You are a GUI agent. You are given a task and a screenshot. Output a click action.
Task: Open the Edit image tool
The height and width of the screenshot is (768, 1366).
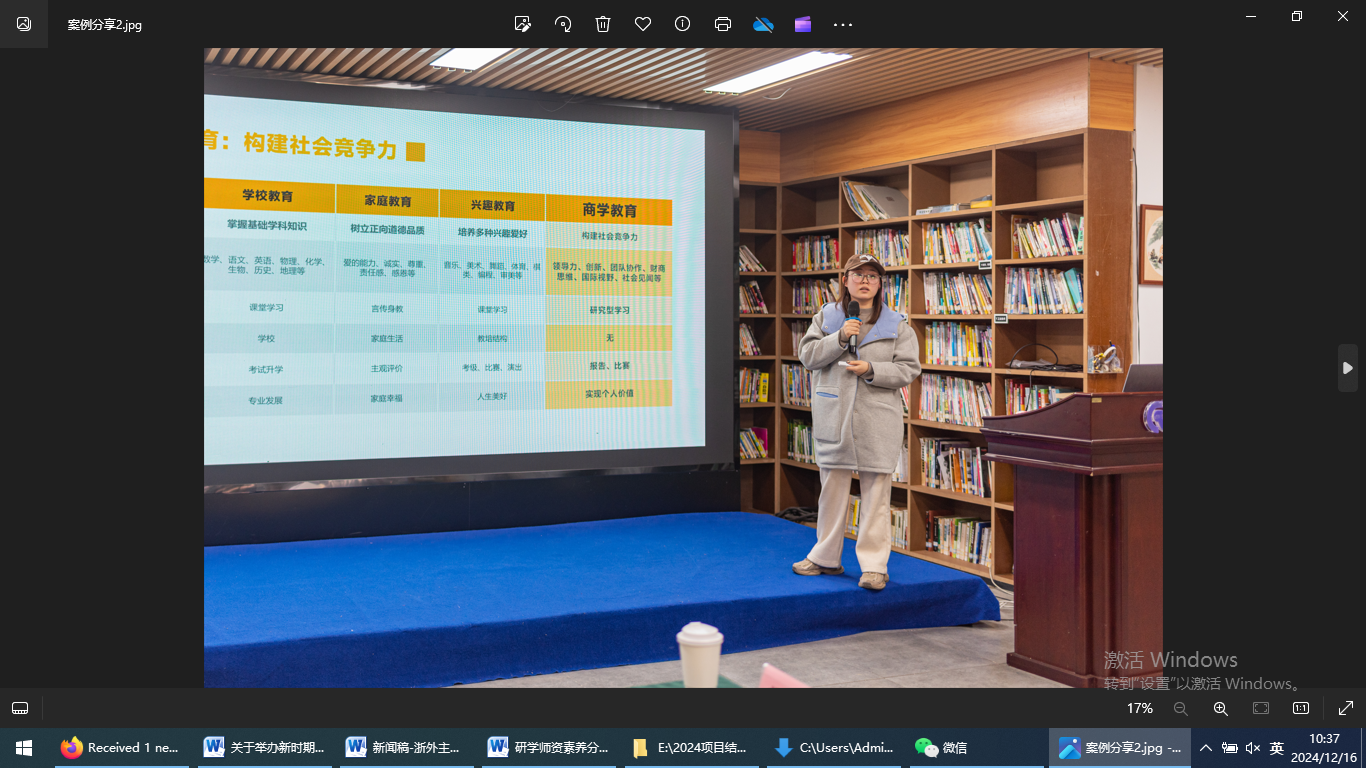[522, 24]
